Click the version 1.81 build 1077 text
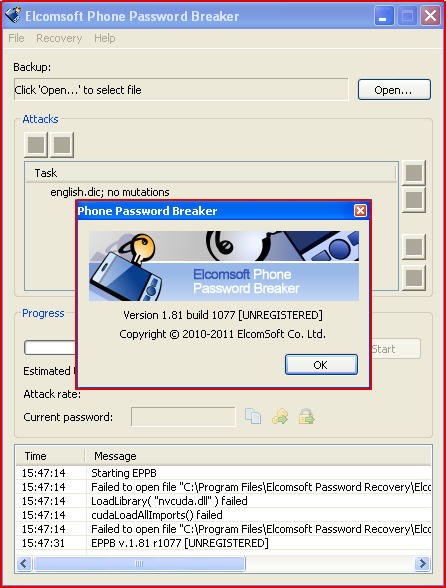The image size is (446, 588). (x=223, y=315)
